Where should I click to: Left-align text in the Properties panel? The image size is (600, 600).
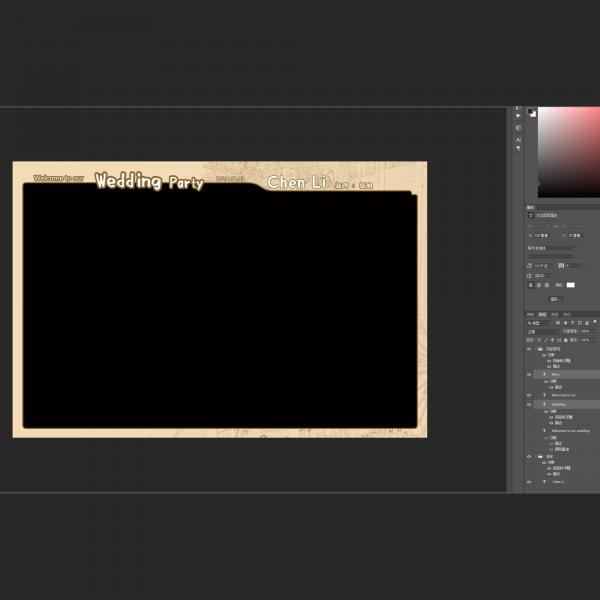531,285
